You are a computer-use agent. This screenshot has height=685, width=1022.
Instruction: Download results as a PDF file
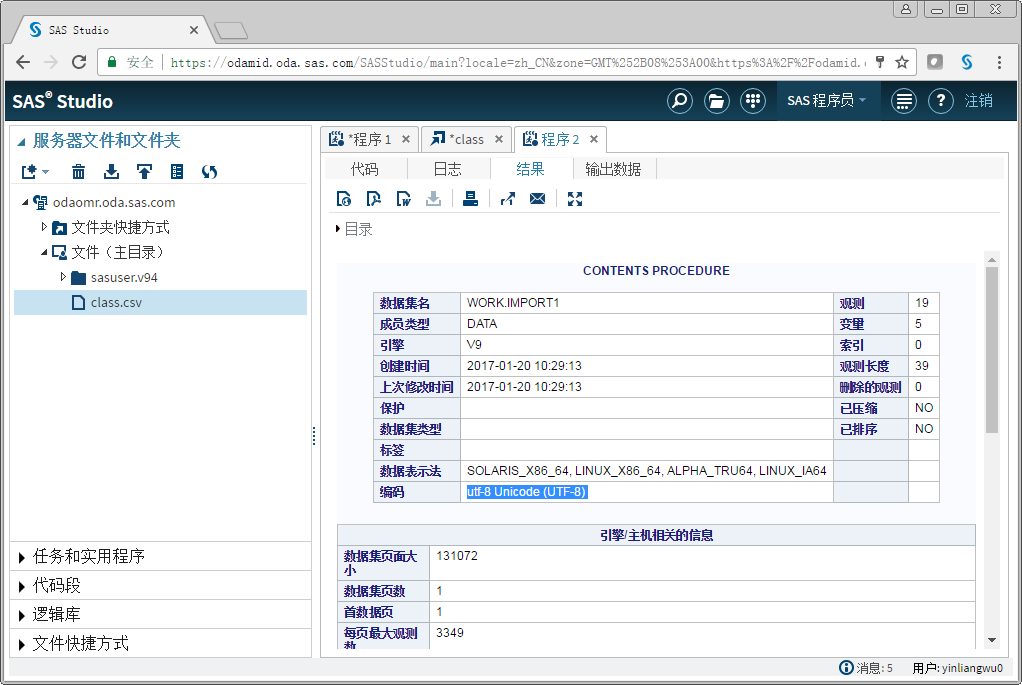pos(372,198)
